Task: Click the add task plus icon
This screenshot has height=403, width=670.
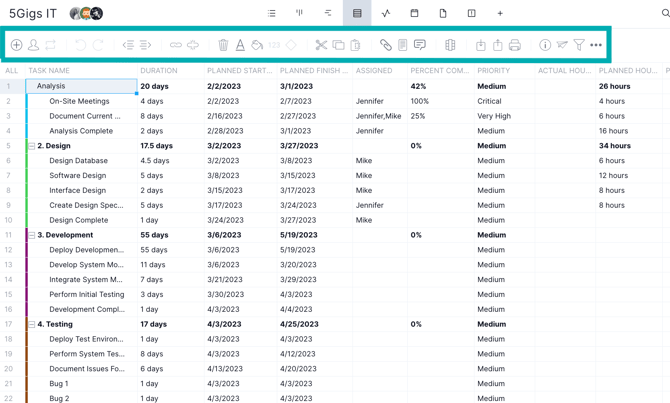Action: [16, 45]
